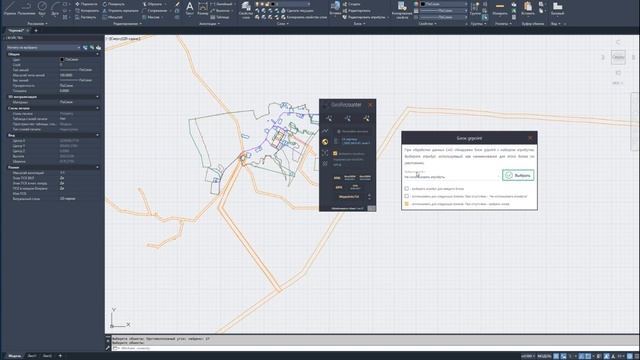Viewport: 640px width, 360px height.
Task: Click the middle GeoRecounter top-row icon
Action: (347, 118)
